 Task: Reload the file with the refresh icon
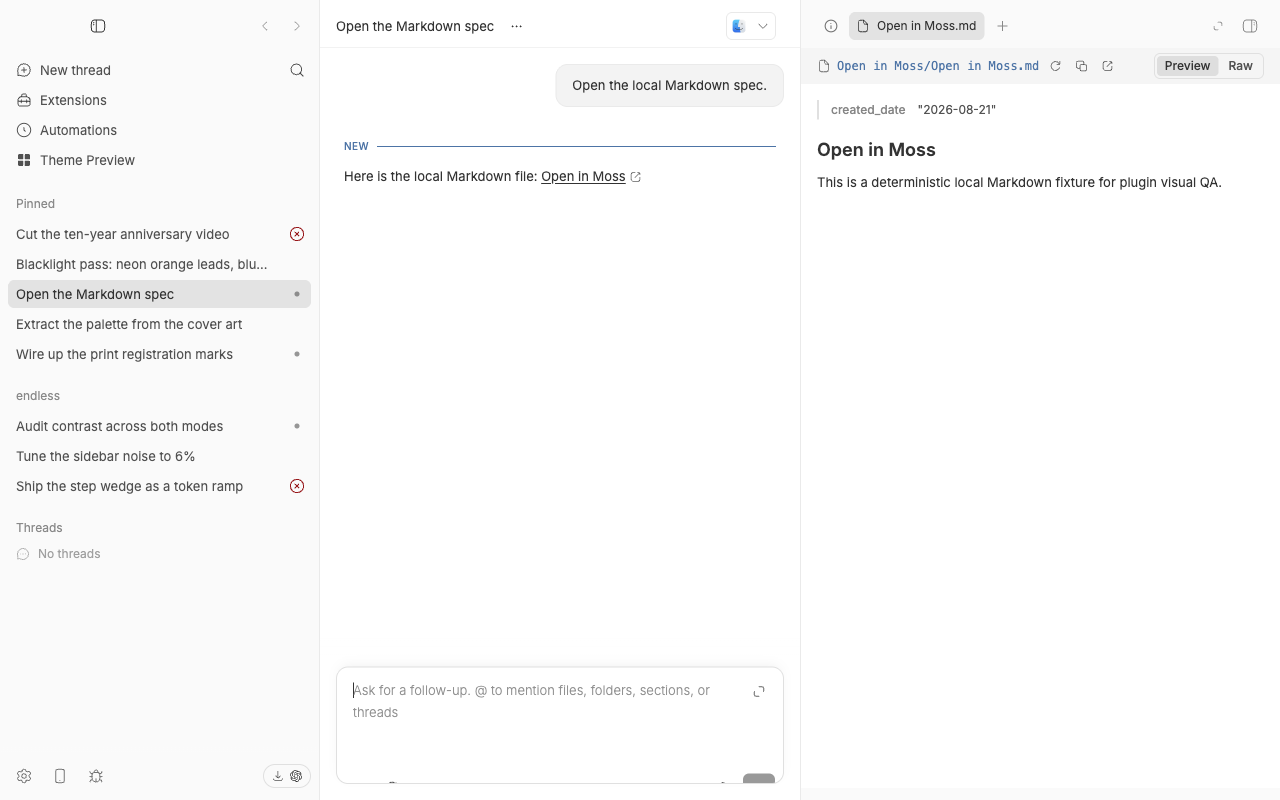coord(1055,66)
